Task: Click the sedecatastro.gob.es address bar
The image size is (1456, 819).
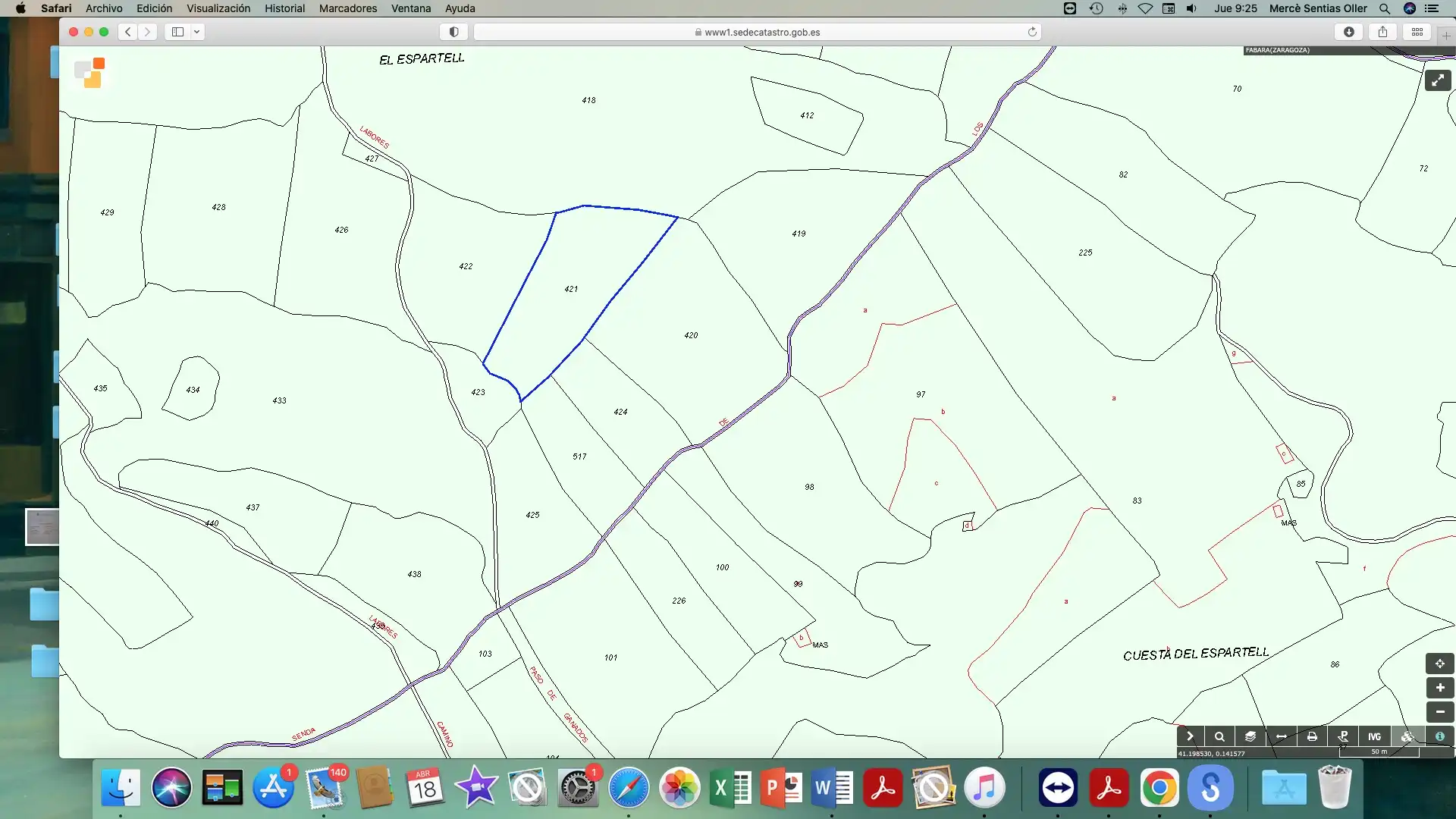Action: 757,32
